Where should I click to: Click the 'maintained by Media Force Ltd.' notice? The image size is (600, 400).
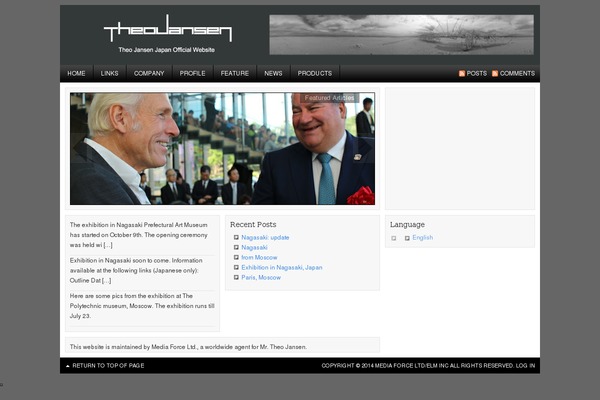tap(188, 347)
